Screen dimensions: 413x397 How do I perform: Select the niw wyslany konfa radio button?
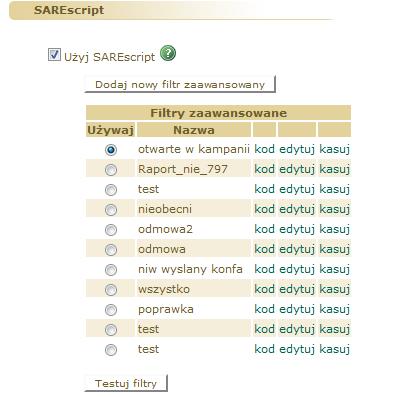(111, 270)
